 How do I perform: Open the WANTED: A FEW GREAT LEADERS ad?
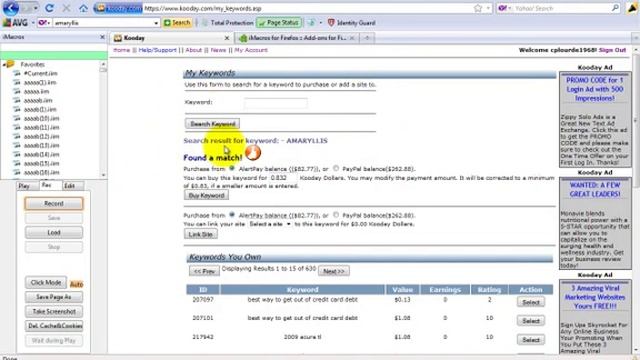point(595,189)
